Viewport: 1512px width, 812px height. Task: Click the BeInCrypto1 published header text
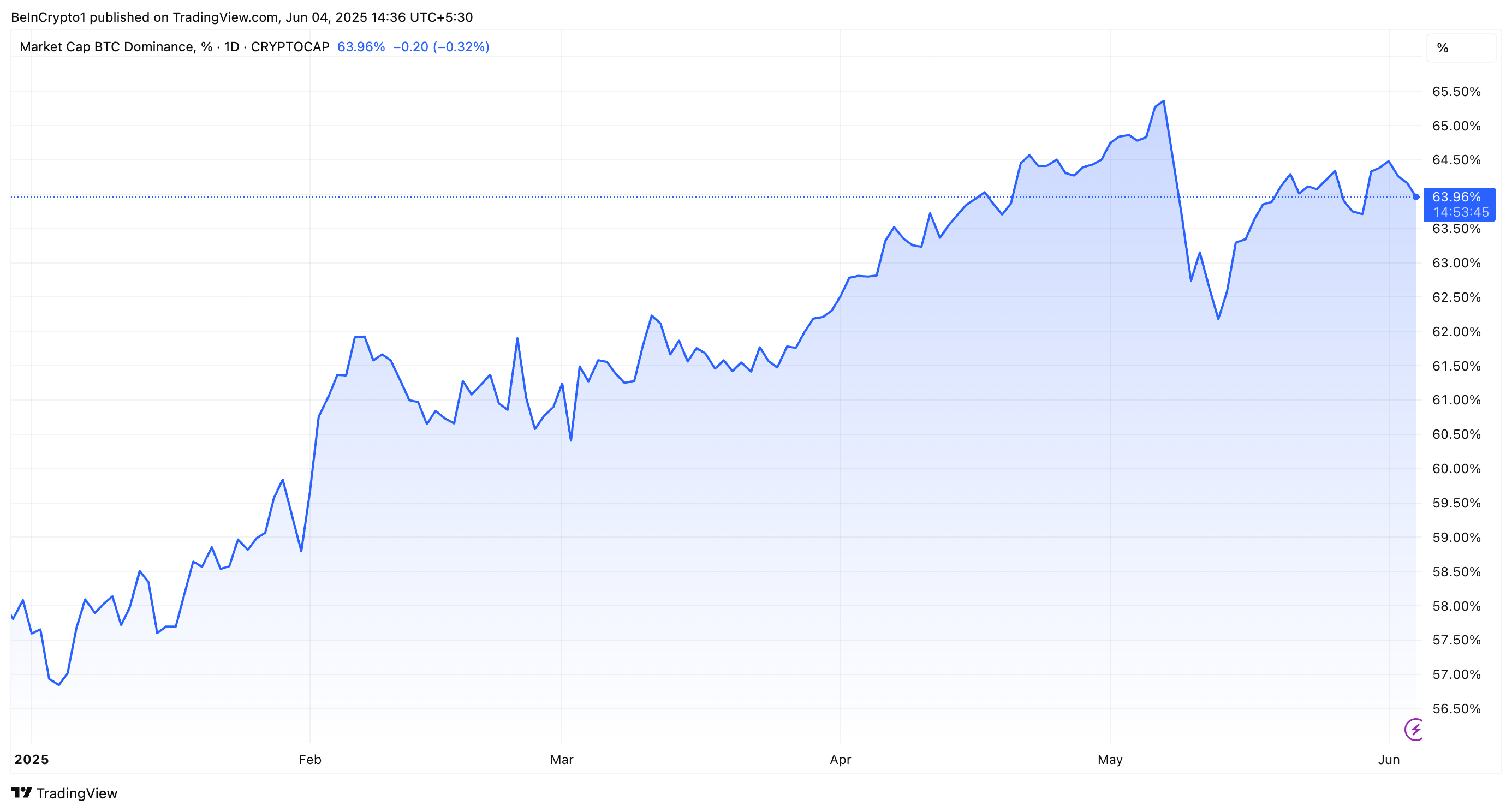coord(242,17)
